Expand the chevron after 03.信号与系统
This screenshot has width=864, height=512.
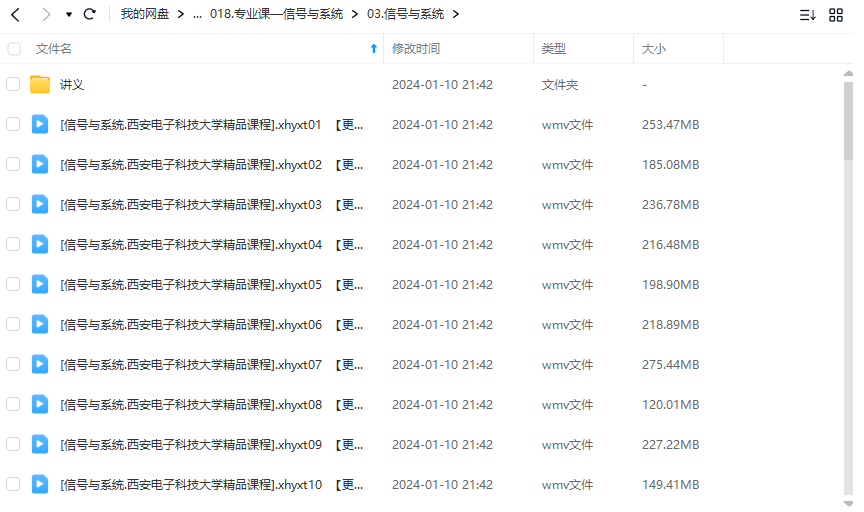[456, 14]
